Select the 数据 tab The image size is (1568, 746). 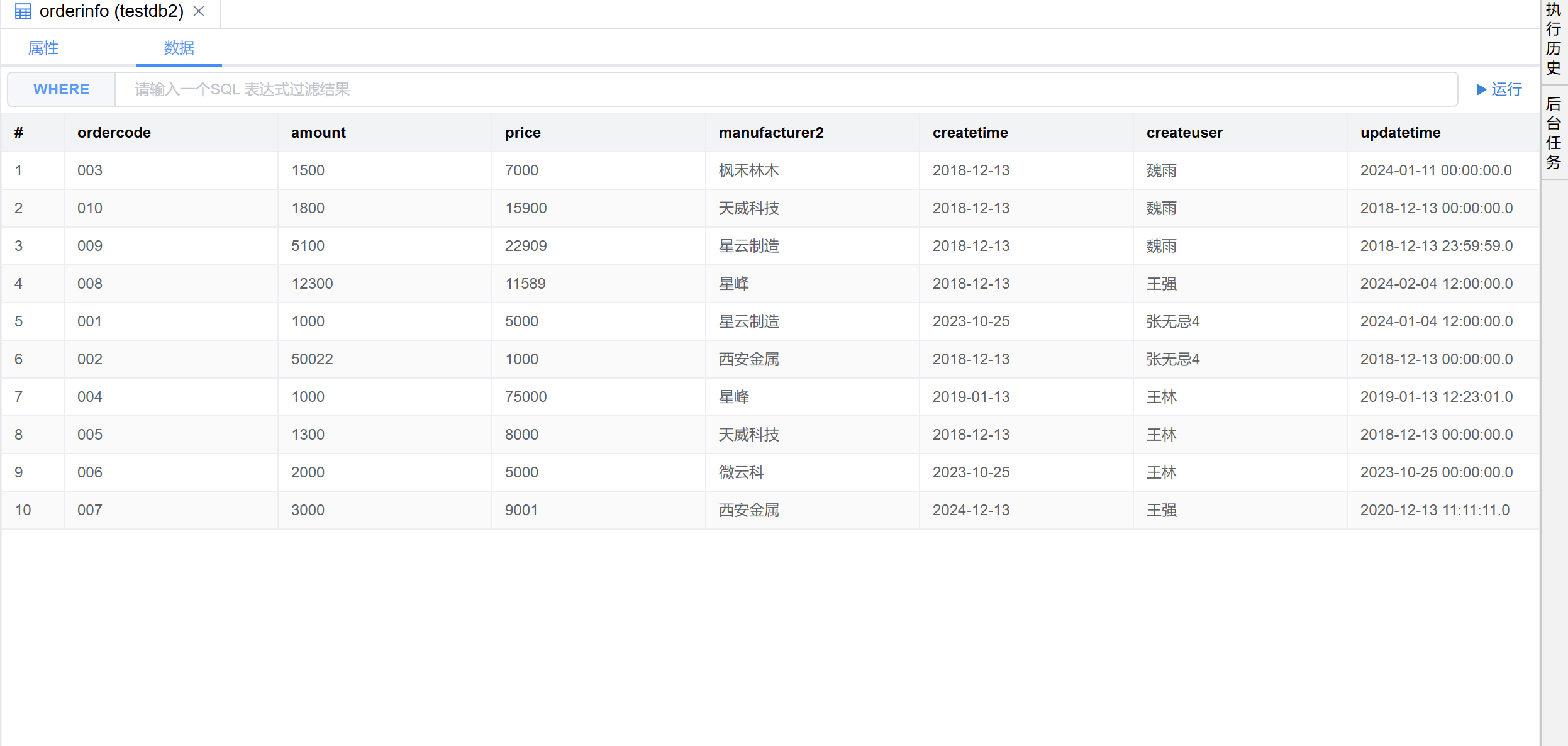point(179,48)
